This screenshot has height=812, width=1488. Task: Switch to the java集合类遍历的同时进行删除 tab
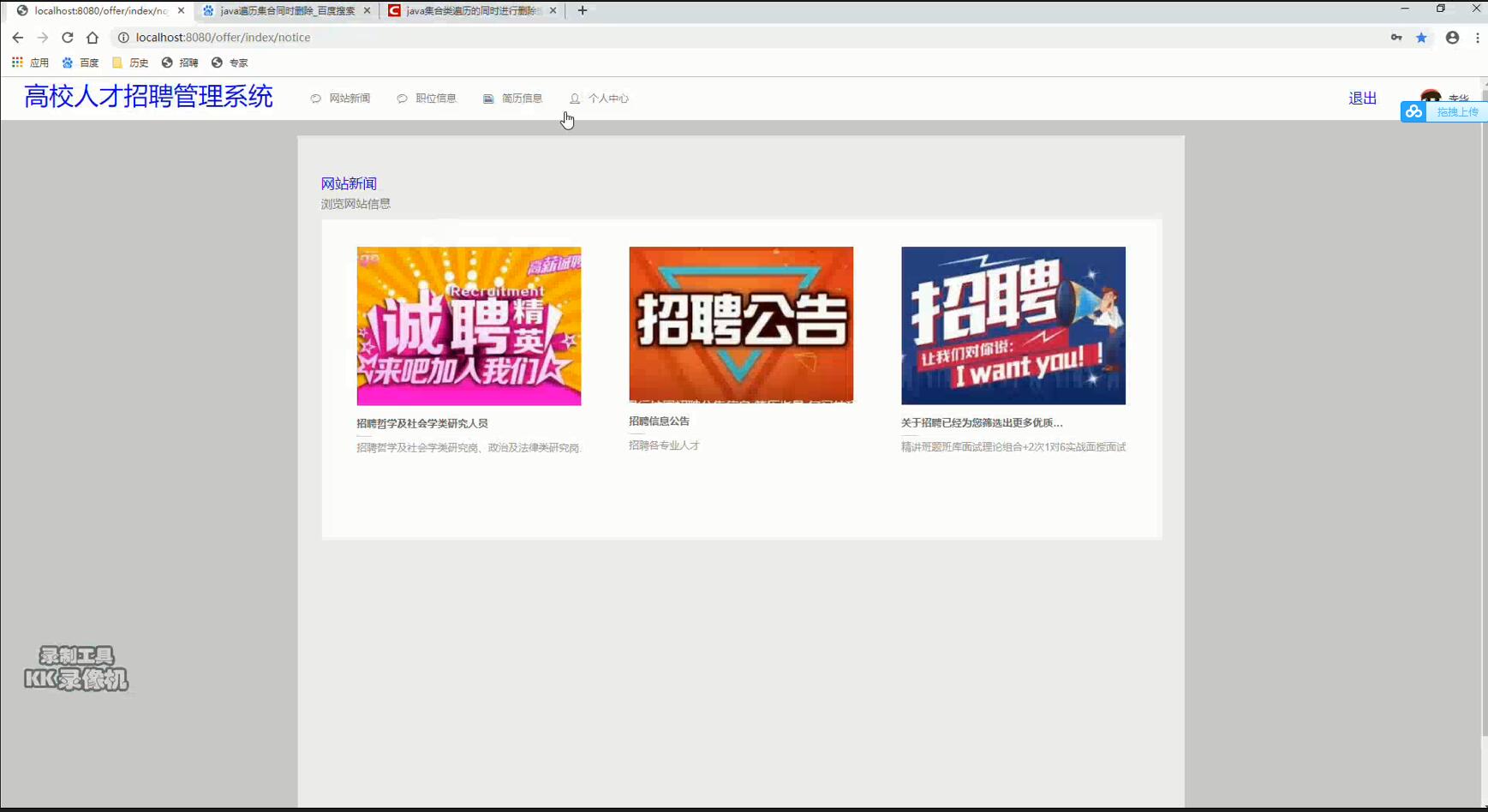click(x=472, y=10)
